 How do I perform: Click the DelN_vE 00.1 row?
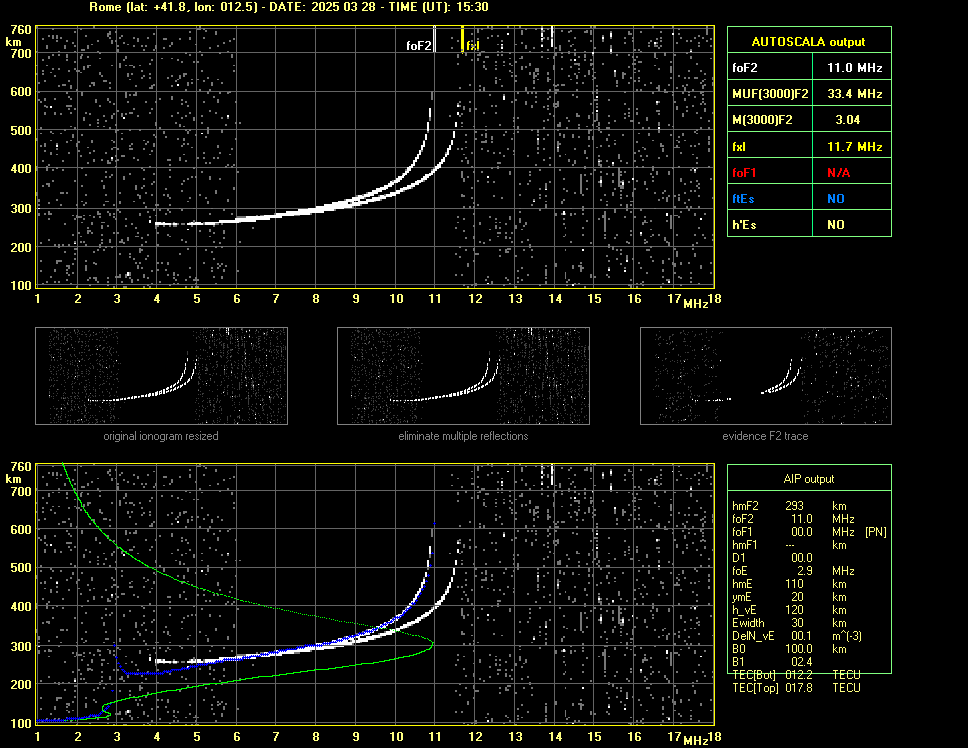tap(797, 636)
